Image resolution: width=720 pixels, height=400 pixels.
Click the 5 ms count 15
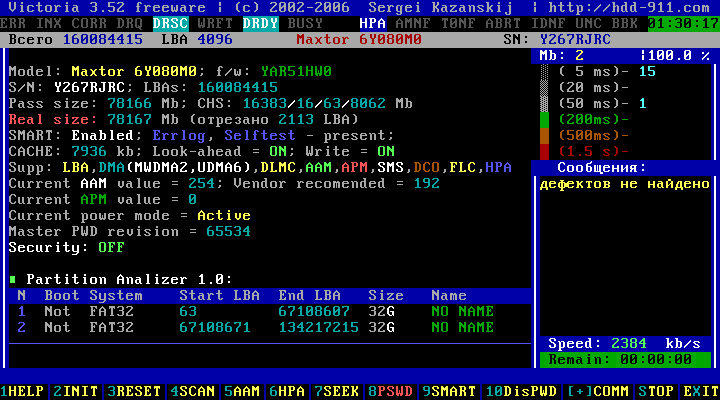[x=647, y=72]
